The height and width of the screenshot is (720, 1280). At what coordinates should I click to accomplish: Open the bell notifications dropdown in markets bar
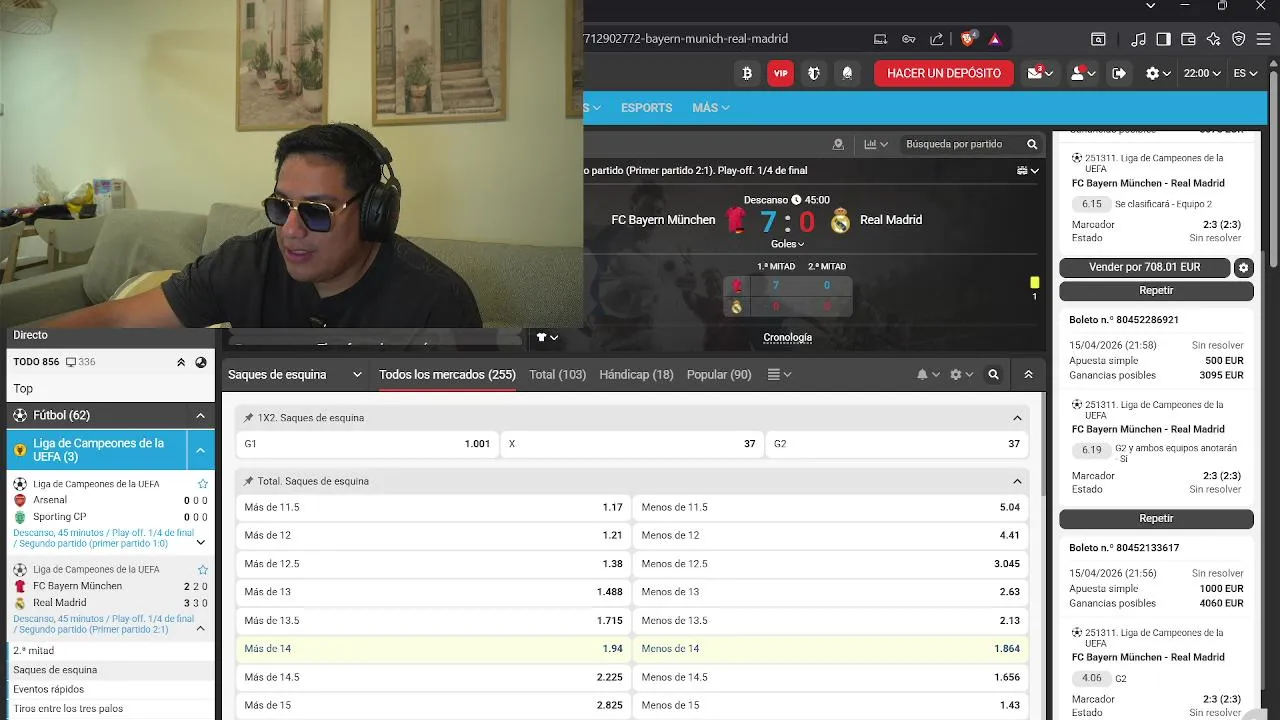[x=928, y=374]
